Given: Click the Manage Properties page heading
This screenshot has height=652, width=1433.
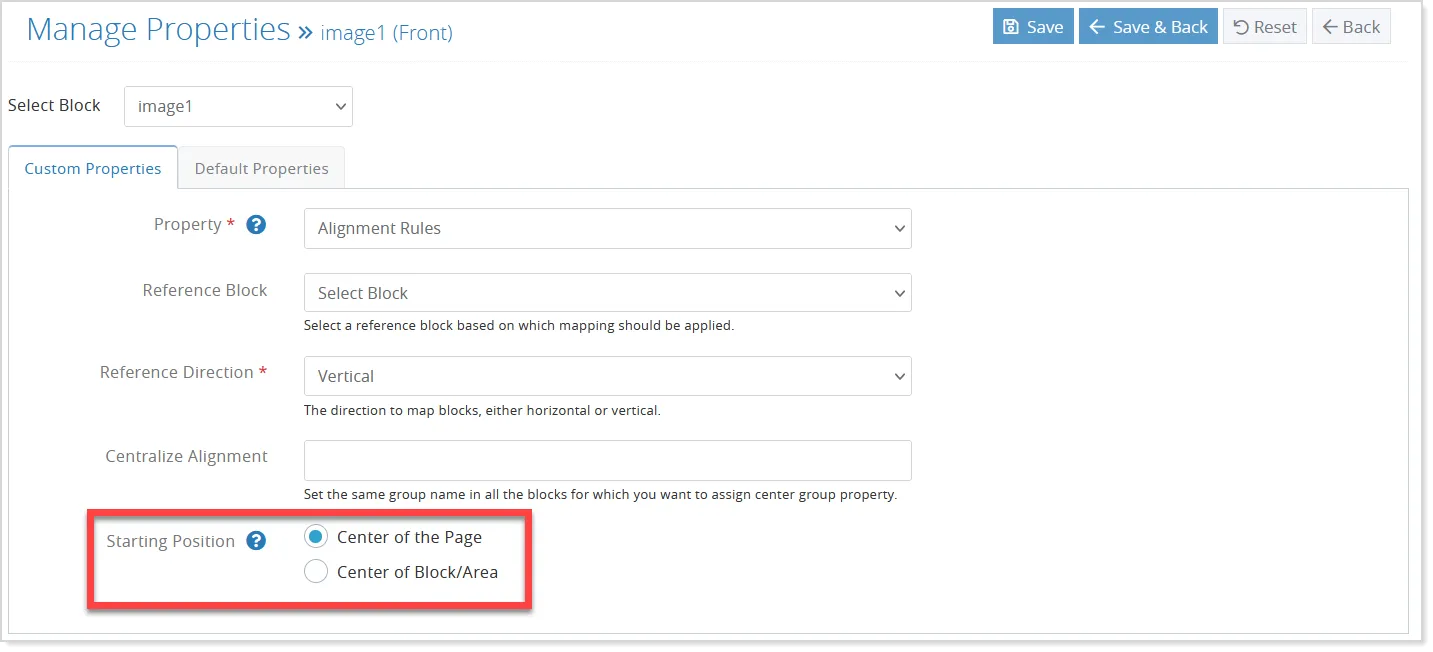Looking at the screenshot, I should click(158, 29).
